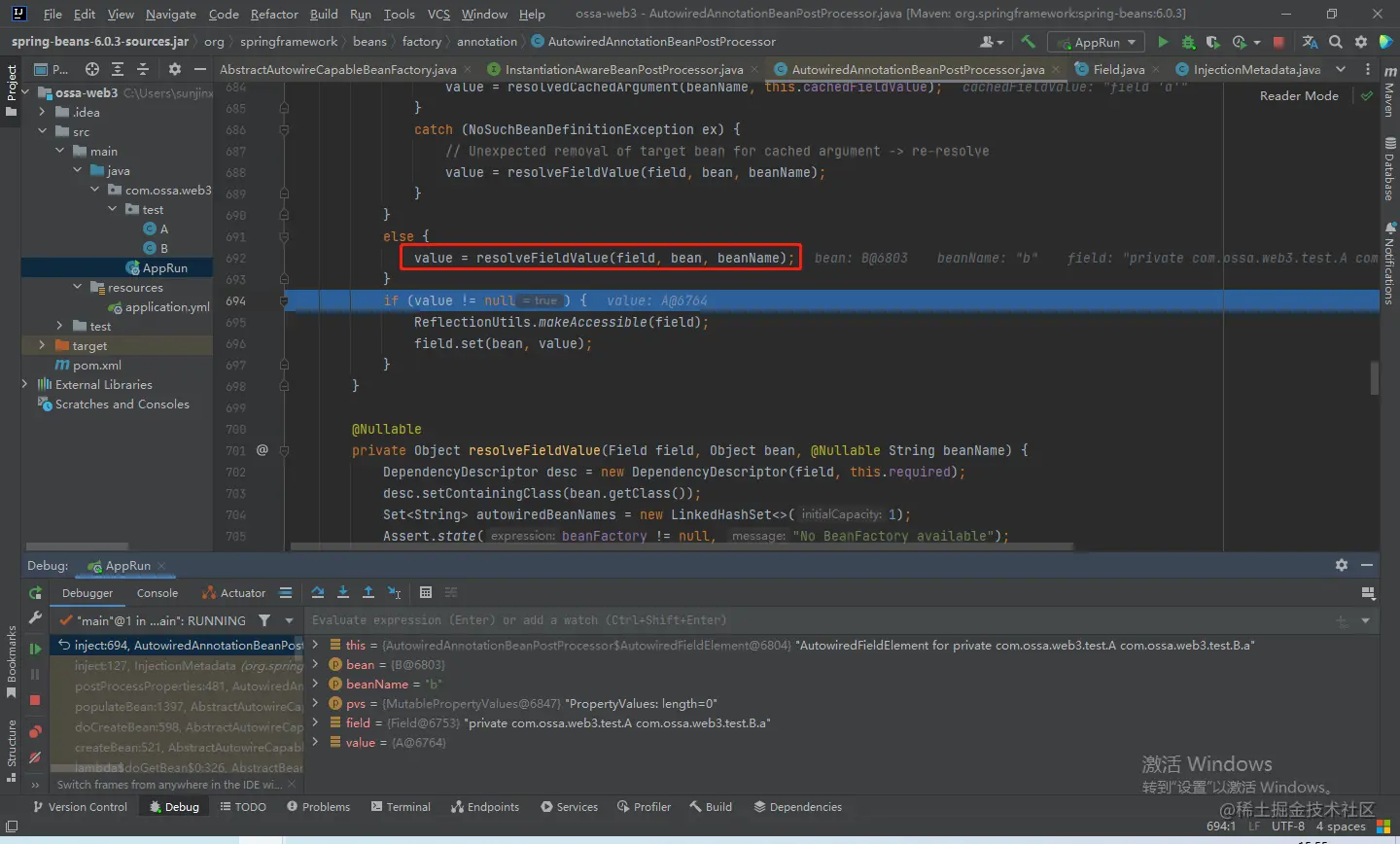The width and height of the screenshot is (1400, 844).
Task: Switch to Console tab in Debug
Action: (157, 592)
